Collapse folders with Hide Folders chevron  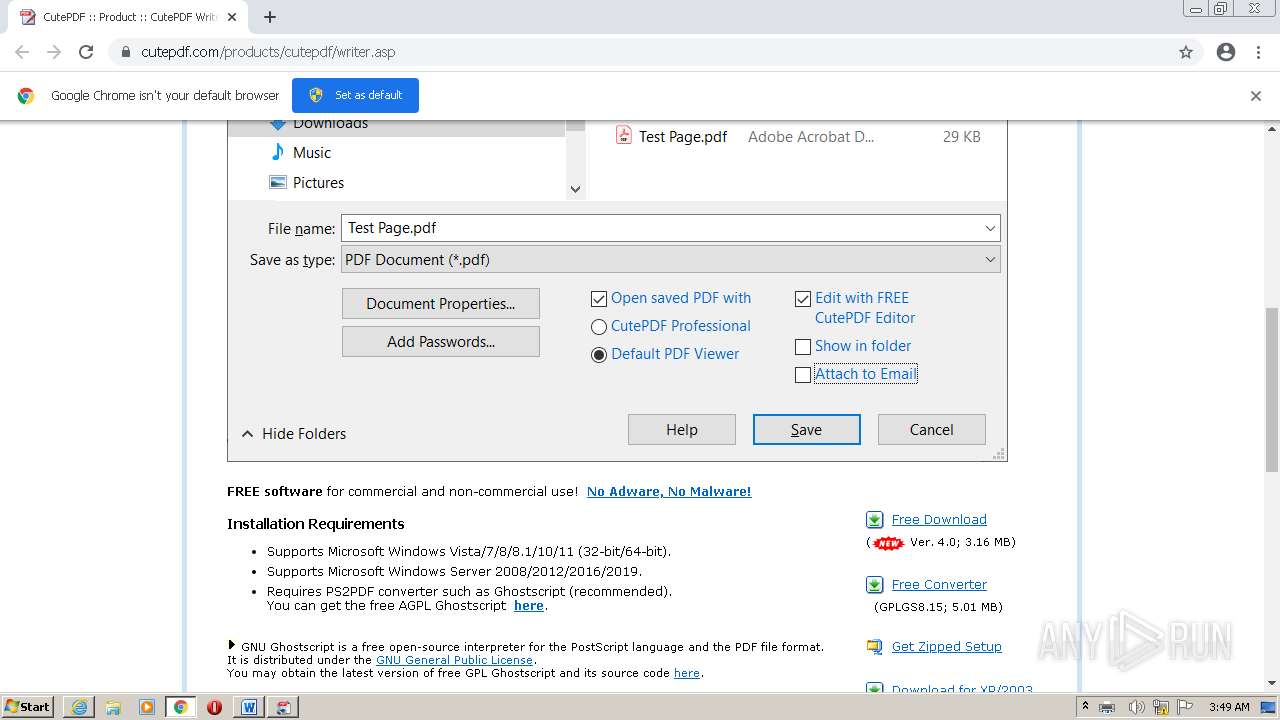click(x=248, y=434)
